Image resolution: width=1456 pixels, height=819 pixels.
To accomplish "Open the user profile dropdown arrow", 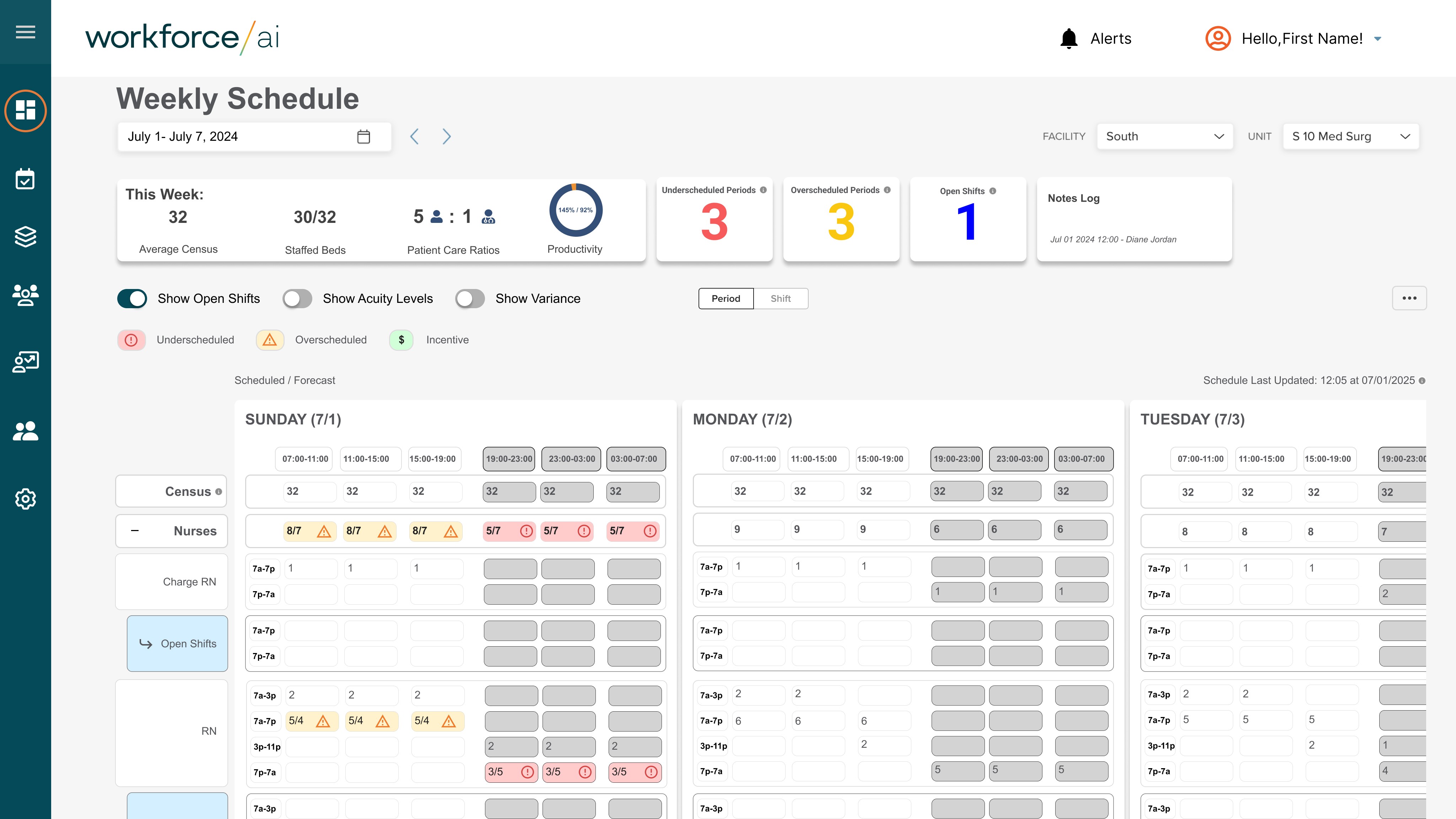I will (1377, 38).
